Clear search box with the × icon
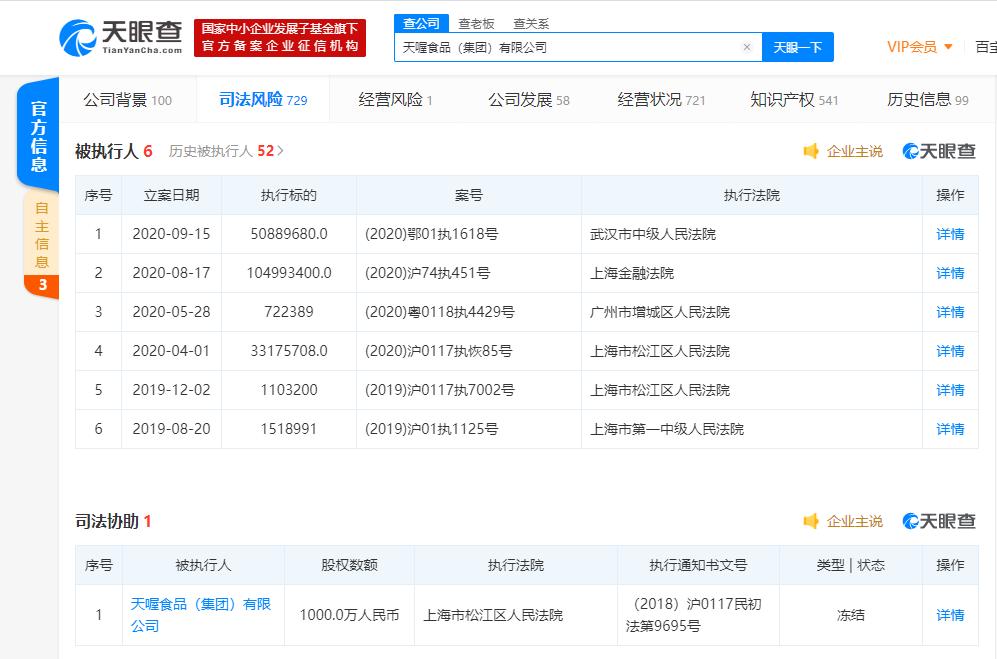 pyautogui.click(x=747, y=47)
